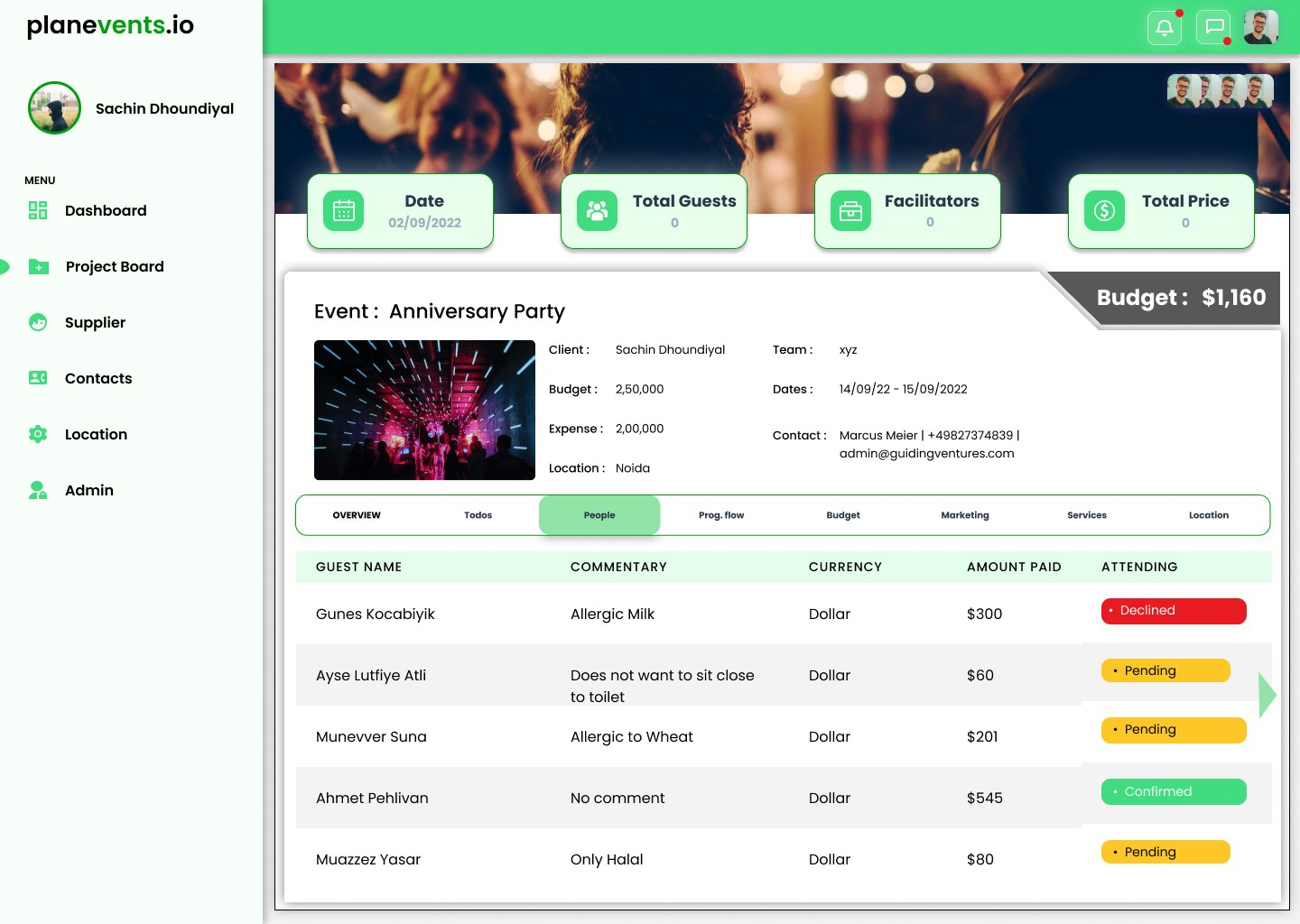Click the Sachin Dhoundiyal sidebar name
Image resolution: width=1300 pixels, height=924 pixels.
coord(164,108)
